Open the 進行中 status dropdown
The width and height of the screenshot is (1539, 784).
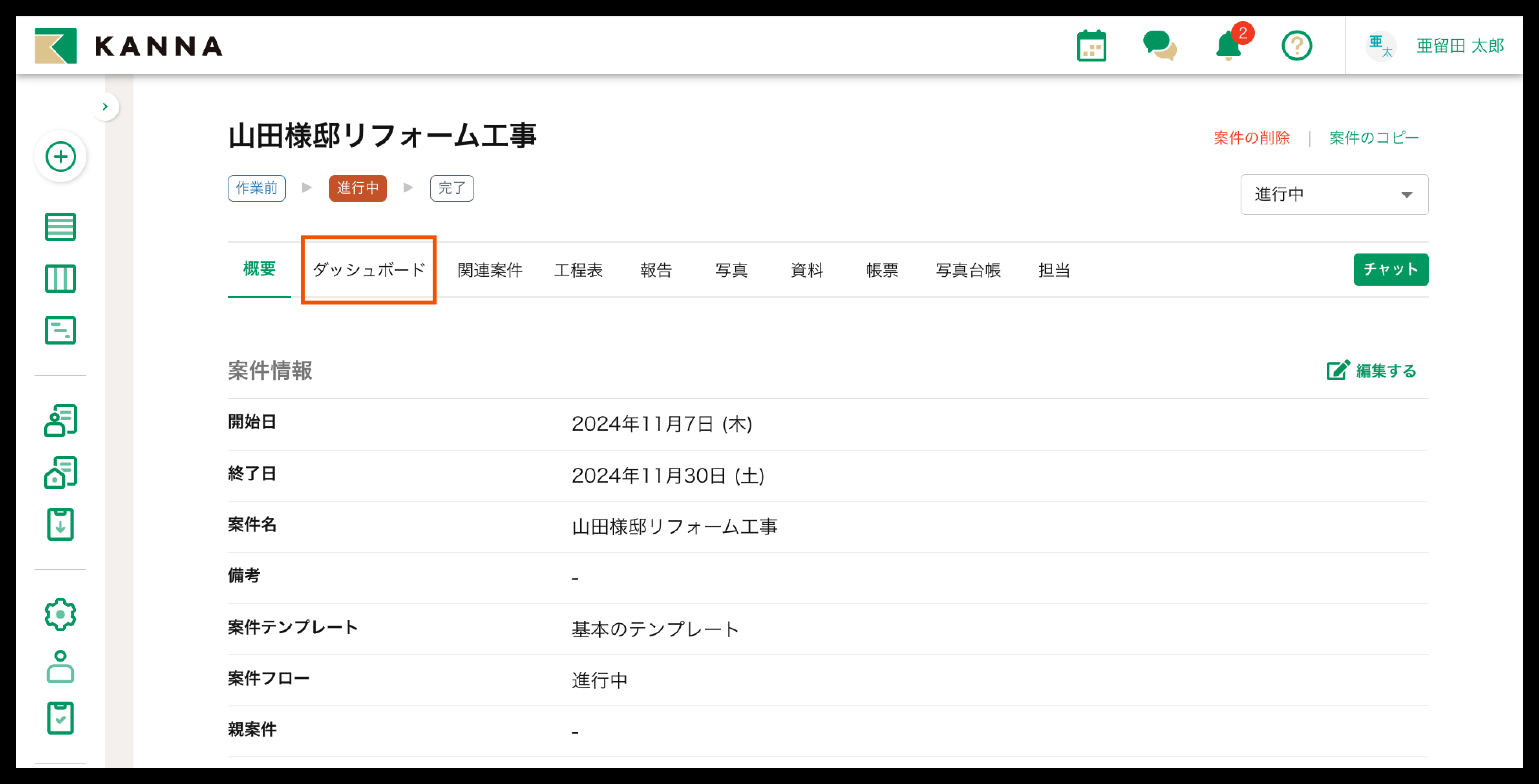coord(1334,195)
